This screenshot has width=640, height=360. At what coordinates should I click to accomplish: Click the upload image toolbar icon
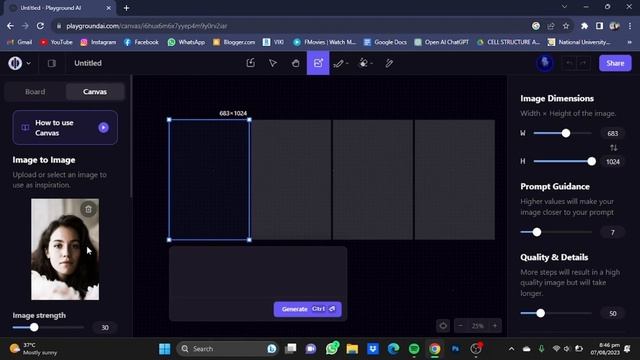click(x=251, y=63)
